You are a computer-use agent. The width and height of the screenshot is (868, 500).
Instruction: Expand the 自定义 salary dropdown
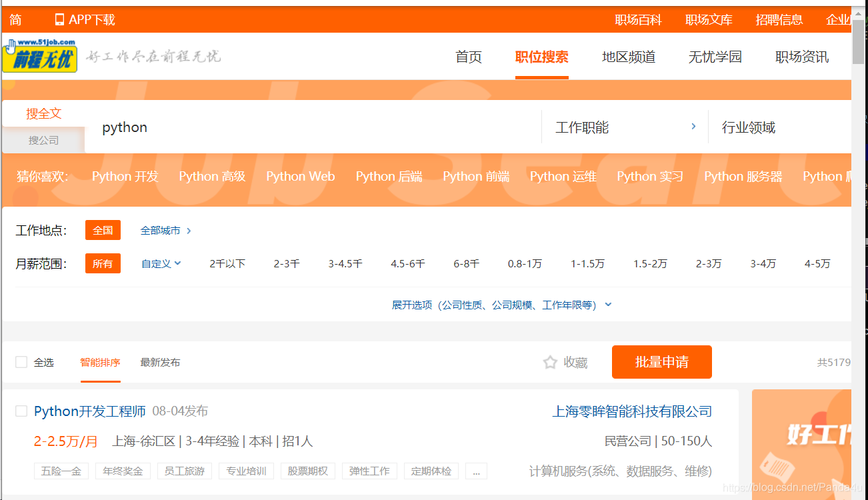[160, 264]
